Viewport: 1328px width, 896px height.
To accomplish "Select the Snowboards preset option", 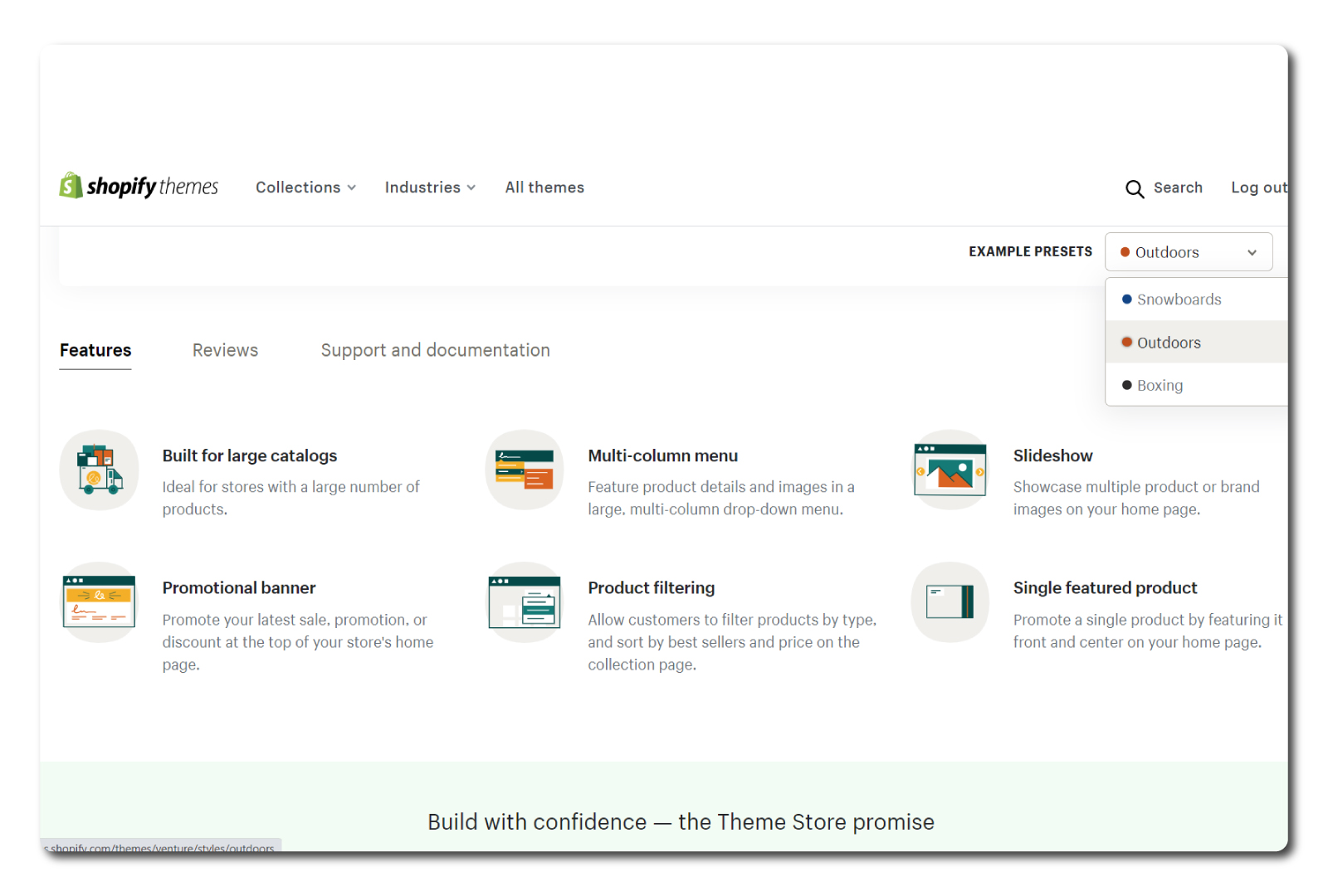I will 1197,299.
